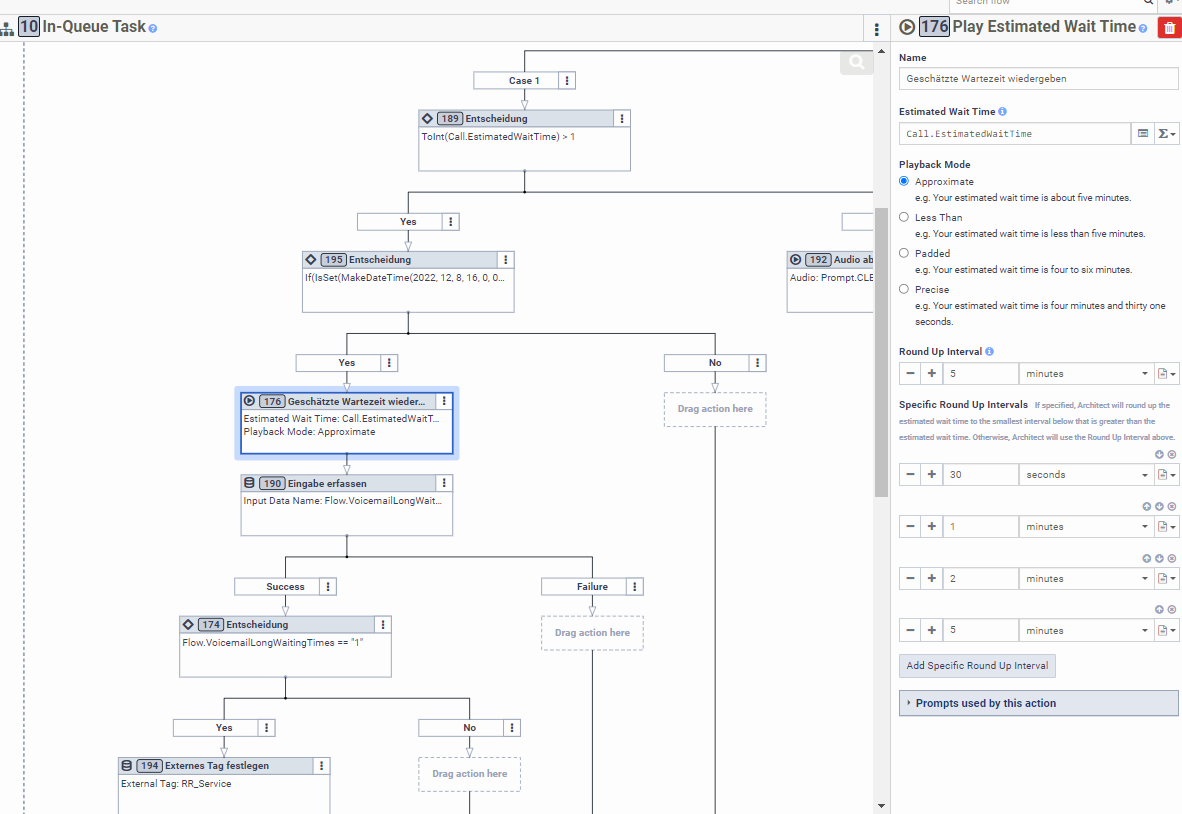Select the 174 Entscheidung action

pos(285,646)
